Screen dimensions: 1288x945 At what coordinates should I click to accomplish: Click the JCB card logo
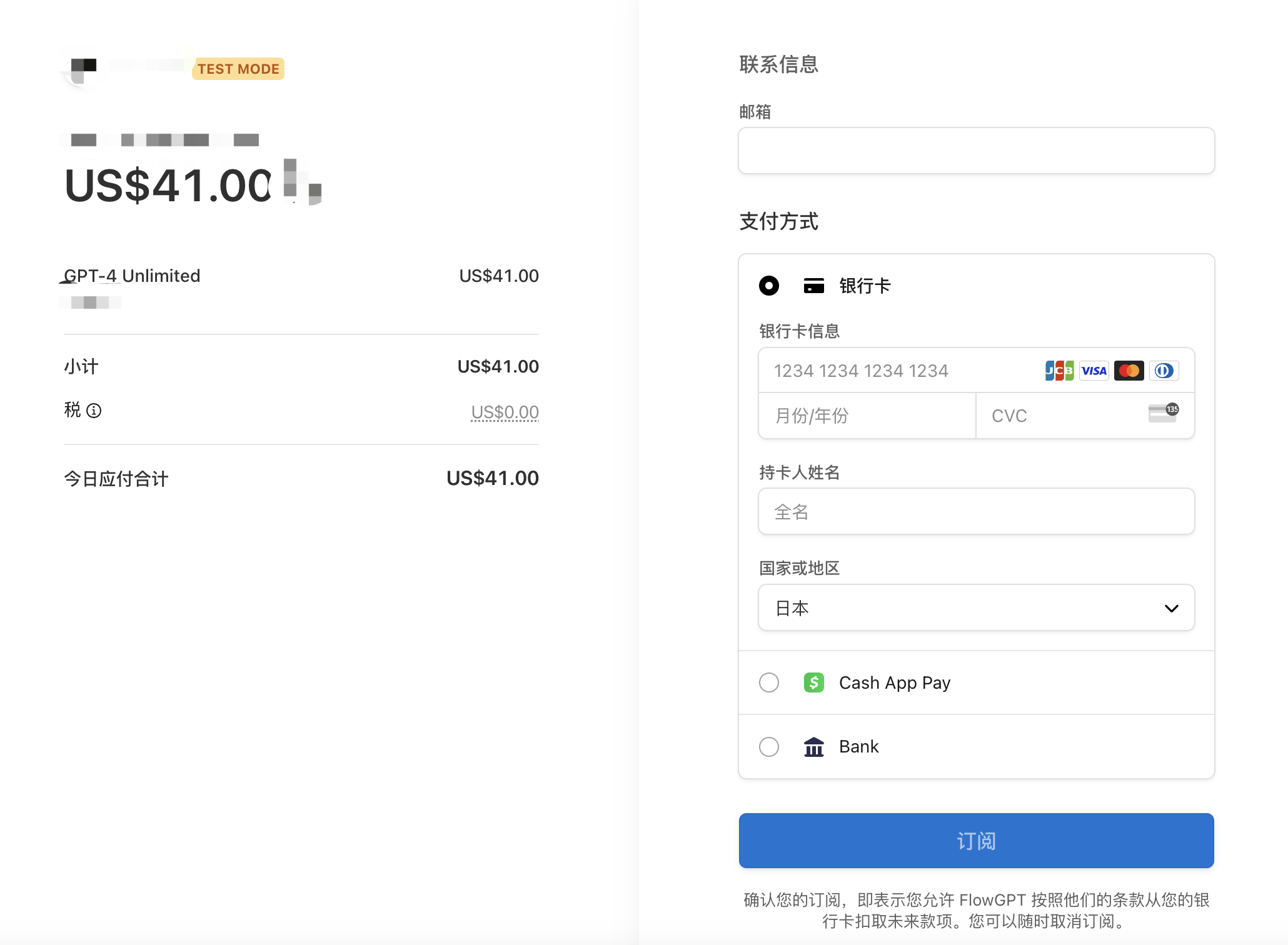(1059, 371)
